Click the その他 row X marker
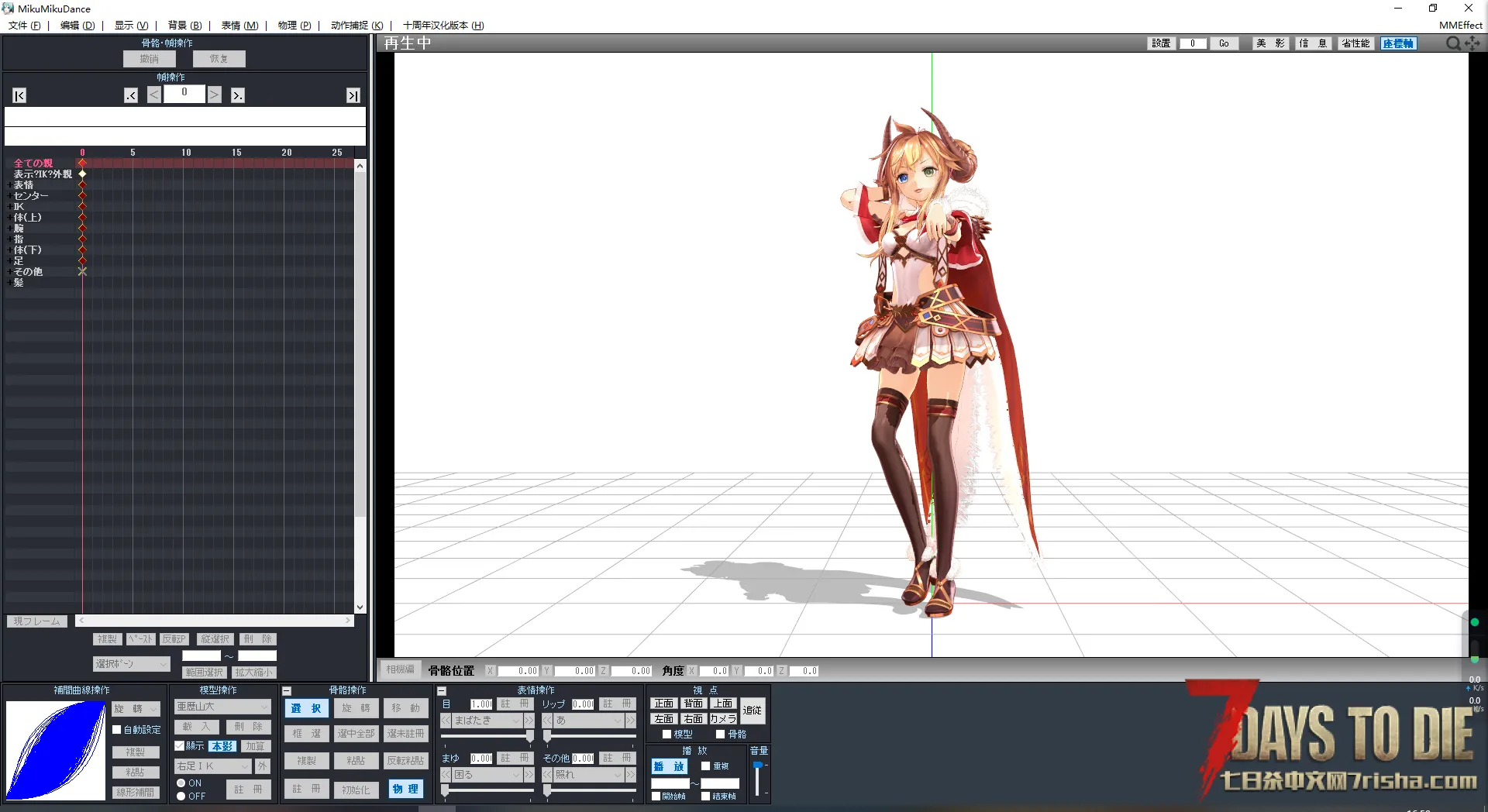The height and width of the screenshot is (812, 1488). pyautogui.click(x=82, y=272)
